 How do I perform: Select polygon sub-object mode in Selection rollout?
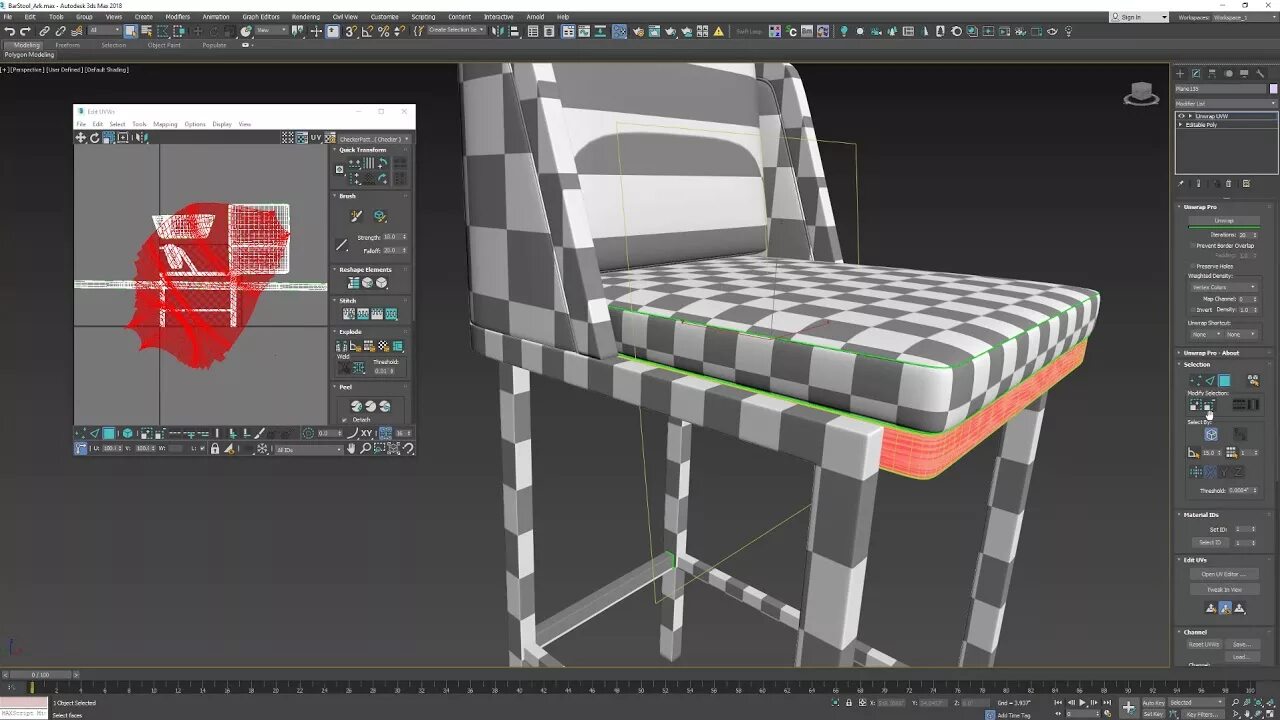(1224, 380)
